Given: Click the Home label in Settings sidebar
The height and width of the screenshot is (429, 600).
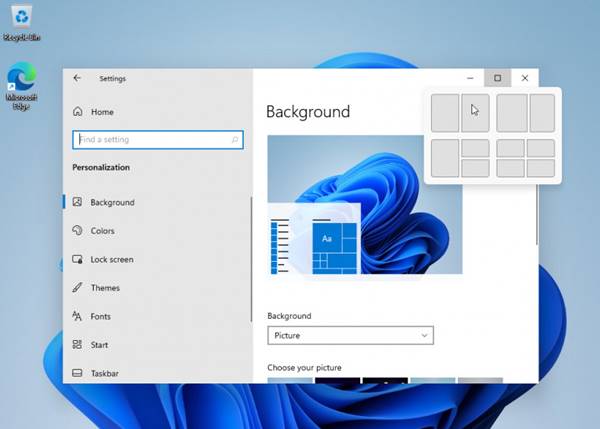Looking at the screenshot, I should coord(102,112).
